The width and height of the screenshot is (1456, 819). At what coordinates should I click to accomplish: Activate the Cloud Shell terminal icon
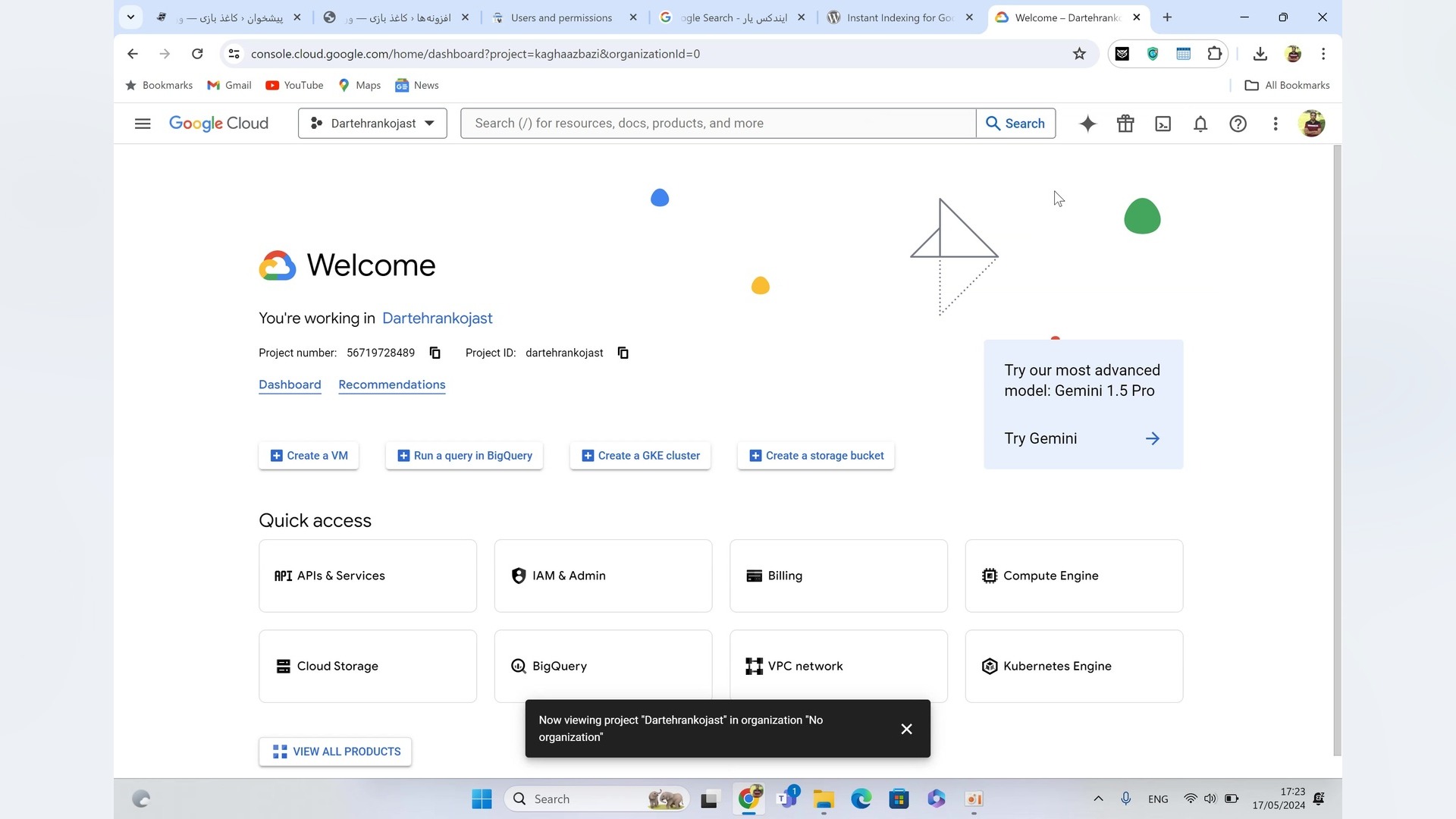[1163, 124]
